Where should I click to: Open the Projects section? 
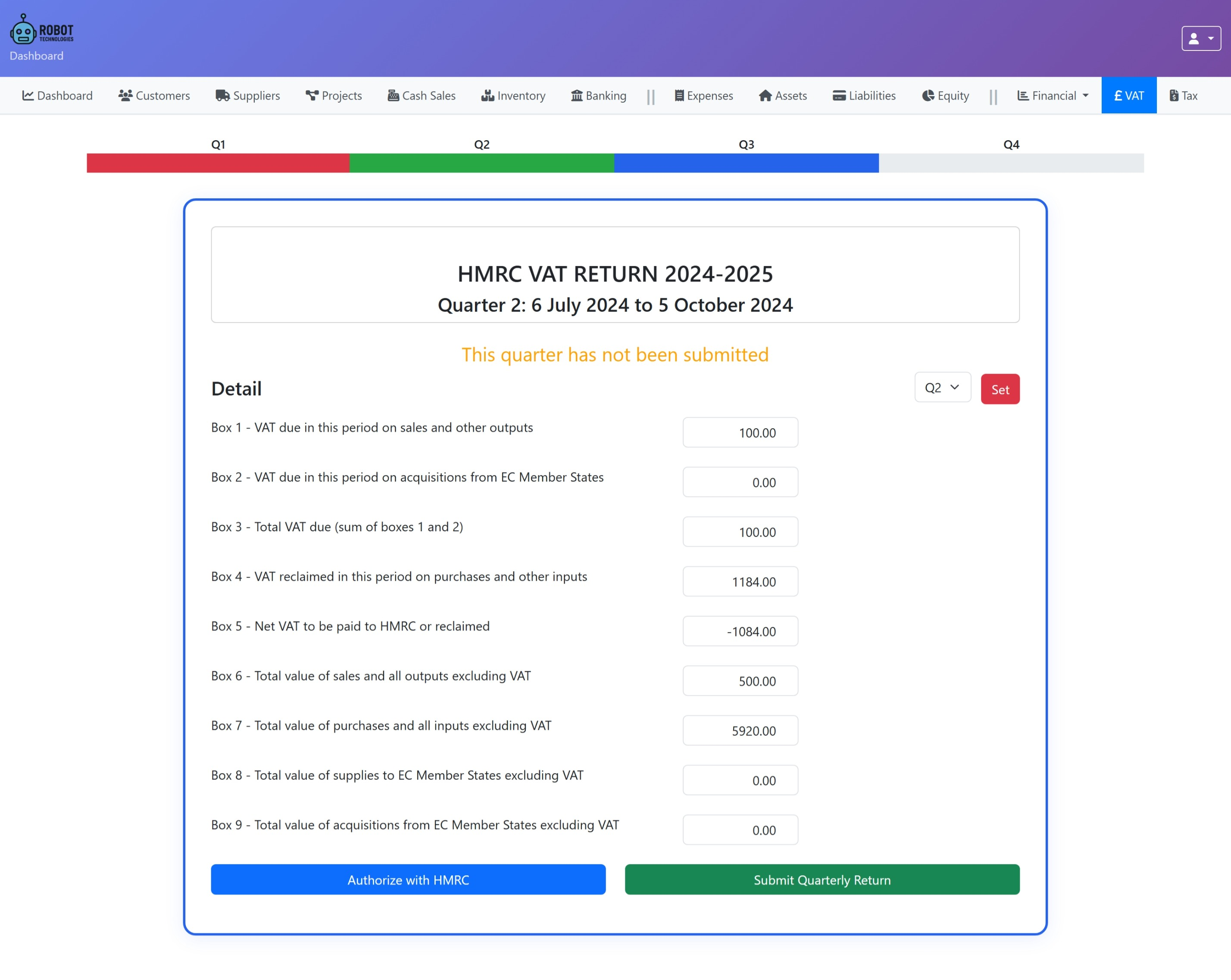334,95
